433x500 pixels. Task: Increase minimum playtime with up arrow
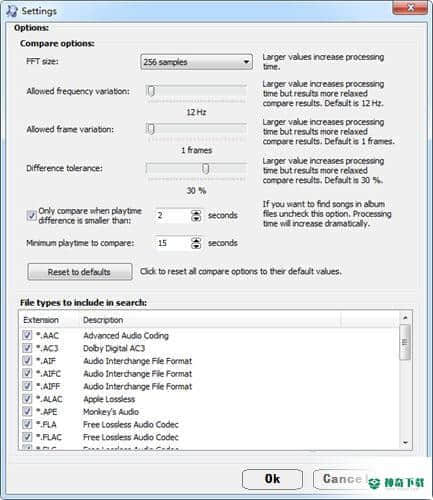click(x=196, y=240)
